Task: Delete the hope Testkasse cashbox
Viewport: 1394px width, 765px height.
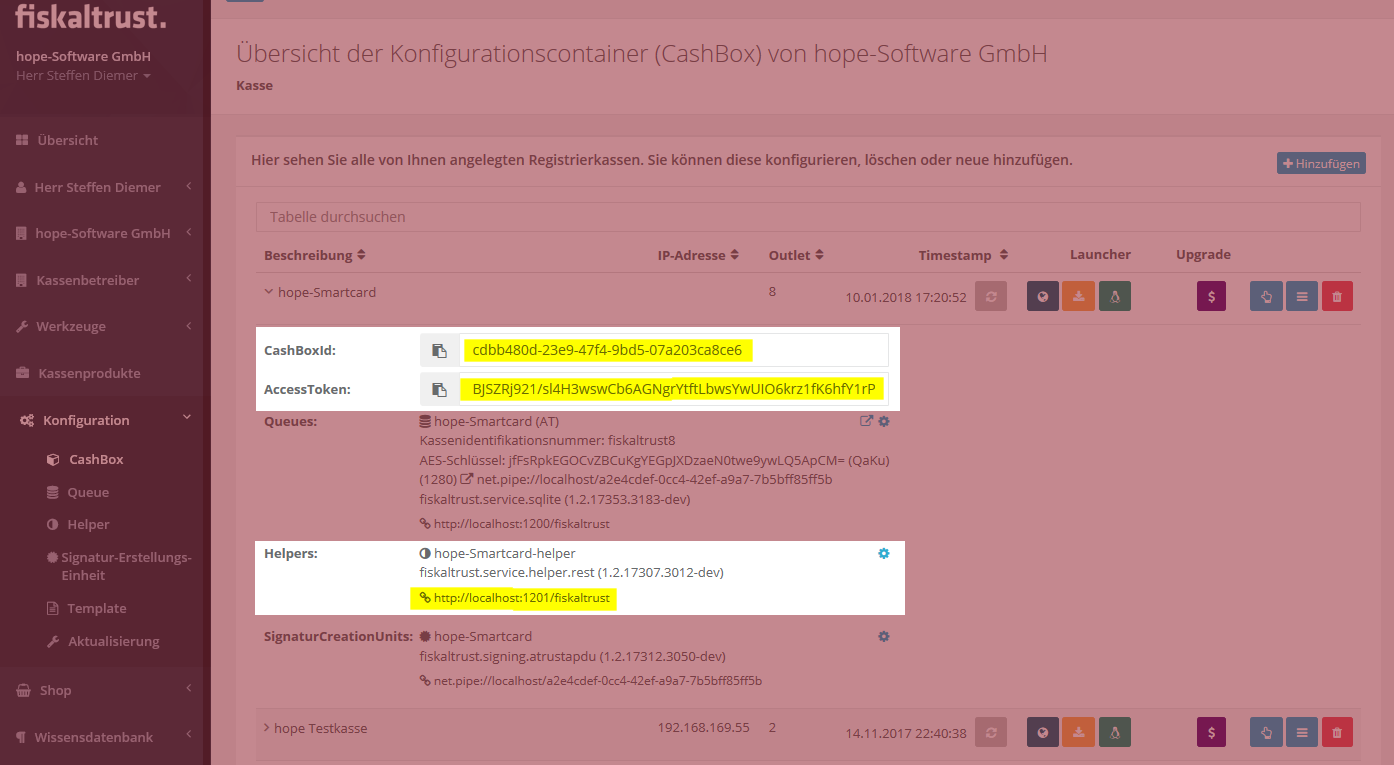Action: (x=1337, y=733)
